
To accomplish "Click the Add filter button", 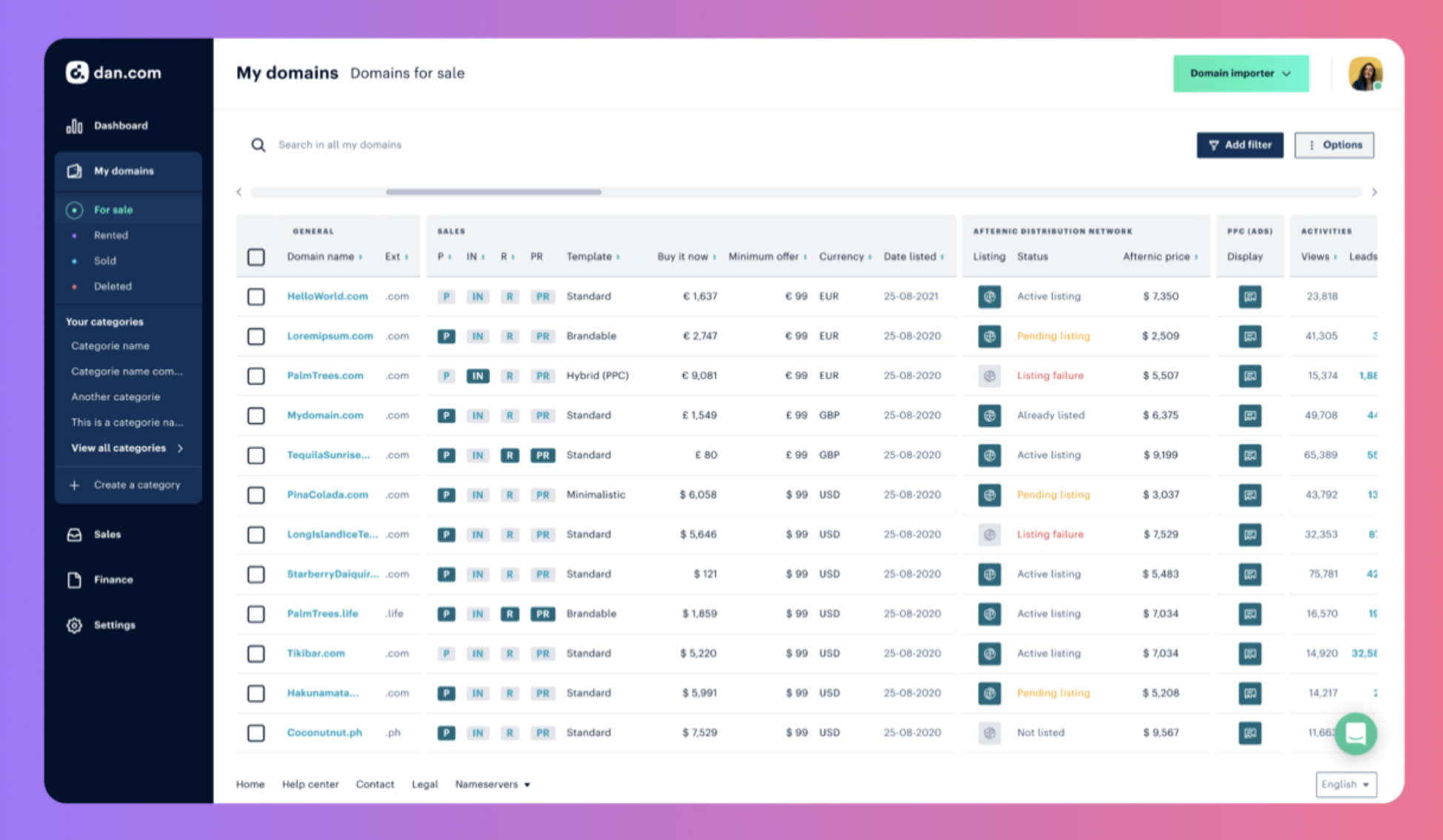I will pyautogui.click(x=1239, y=145).
